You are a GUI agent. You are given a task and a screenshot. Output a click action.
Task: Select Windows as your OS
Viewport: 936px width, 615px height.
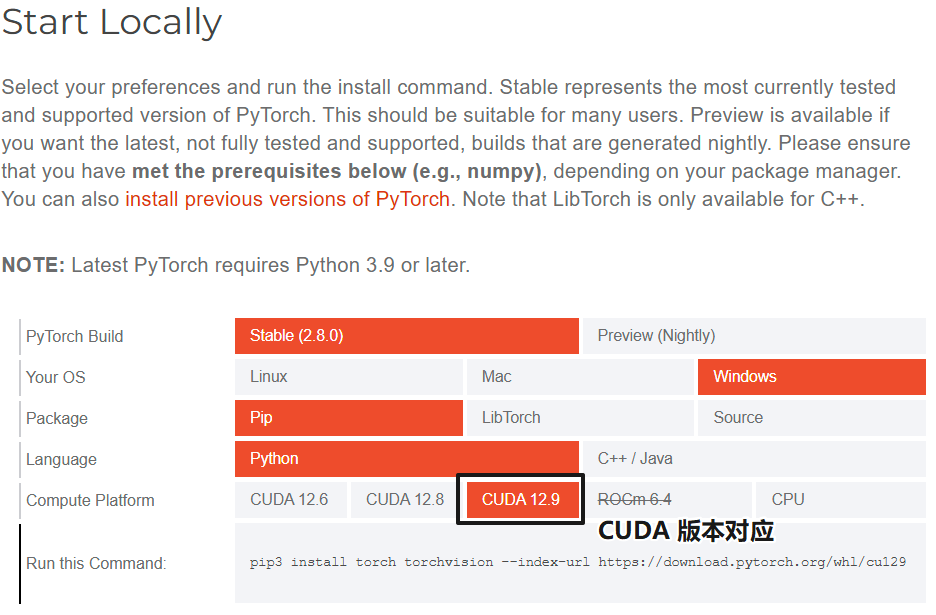tap(812, 377)
